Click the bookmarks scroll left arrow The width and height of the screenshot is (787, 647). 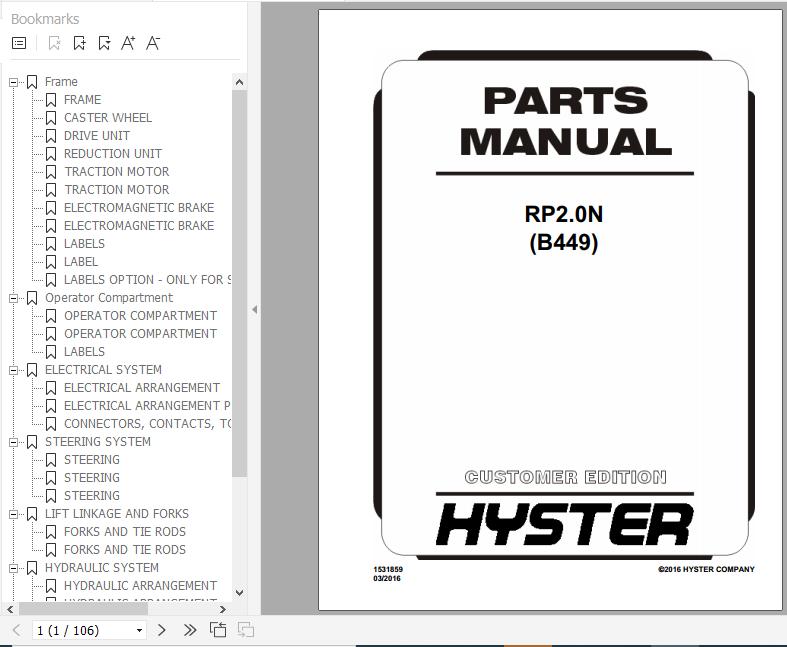pyautogui.click(x=10, y=609)
